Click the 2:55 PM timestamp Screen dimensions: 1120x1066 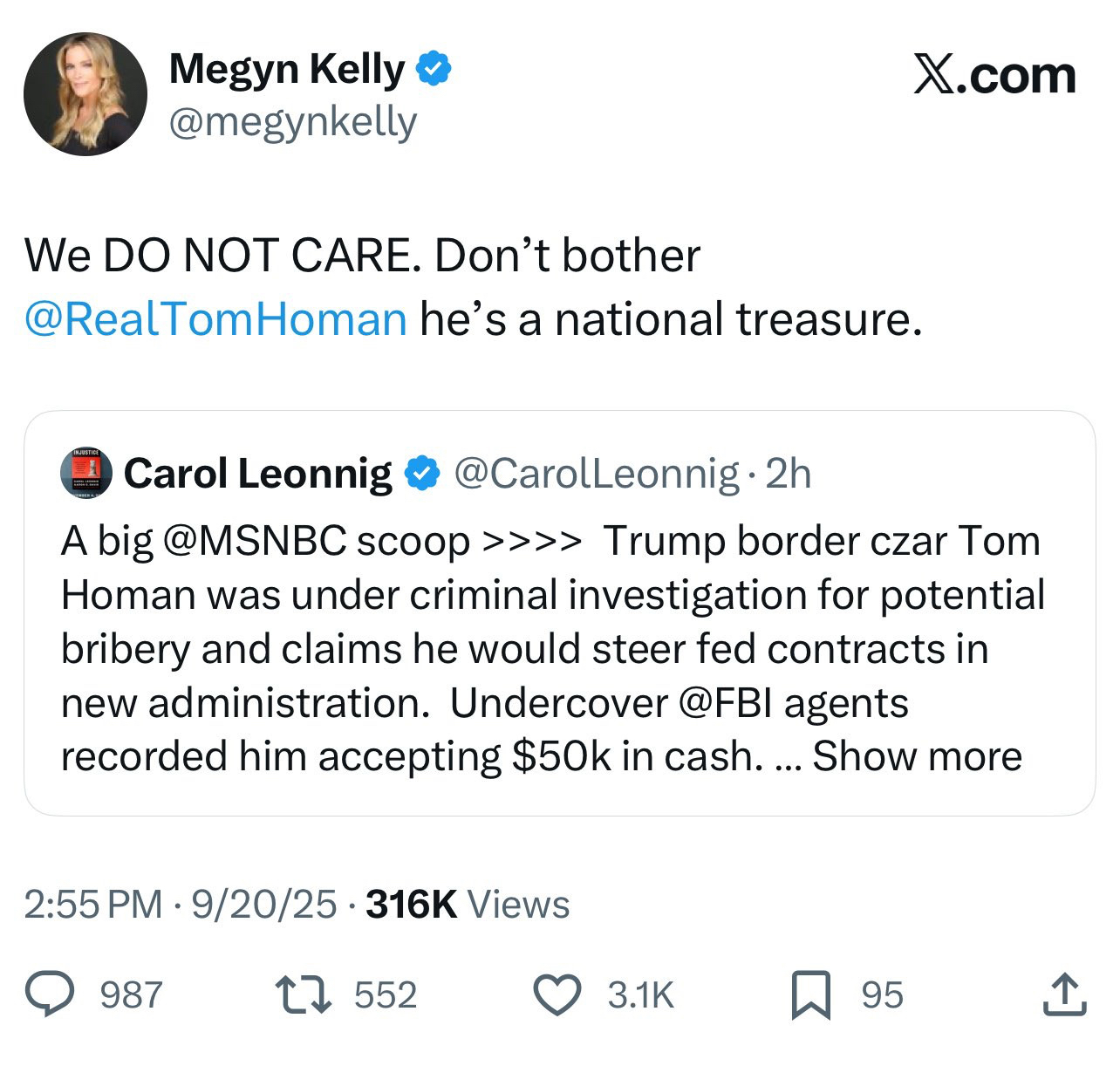[92, 905]
